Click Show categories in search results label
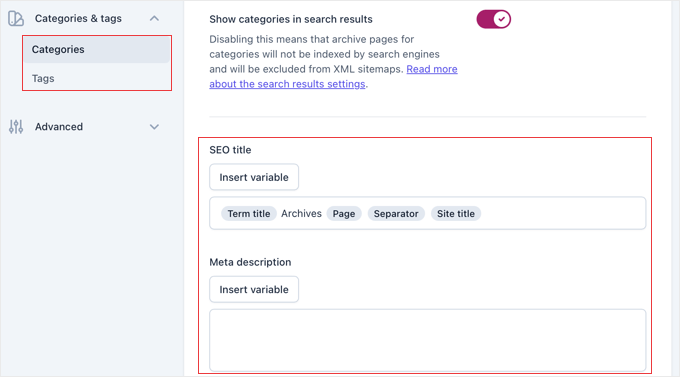680x377 pixels. 291,19
